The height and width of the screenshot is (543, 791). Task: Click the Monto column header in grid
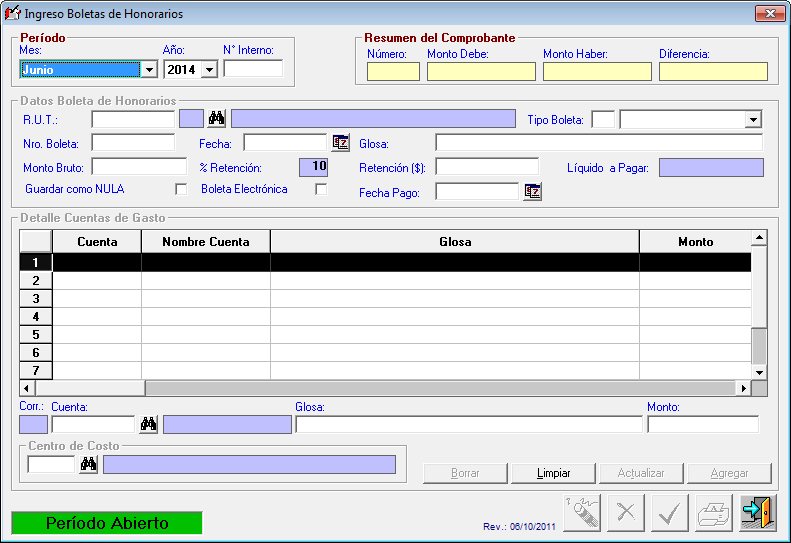click(696, 241)
